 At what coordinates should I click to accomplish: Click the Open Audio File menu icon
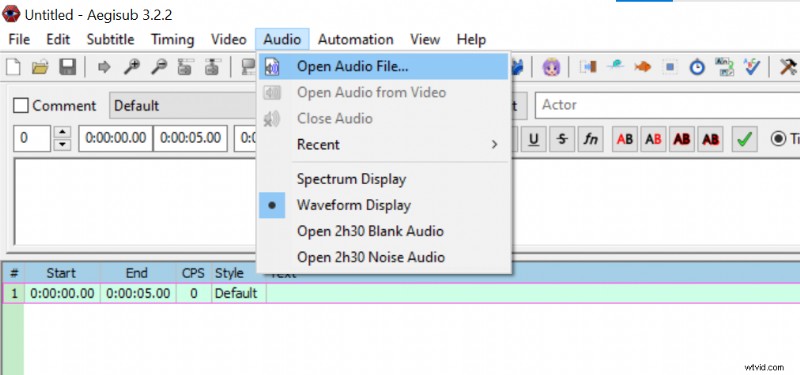(272, 67)
